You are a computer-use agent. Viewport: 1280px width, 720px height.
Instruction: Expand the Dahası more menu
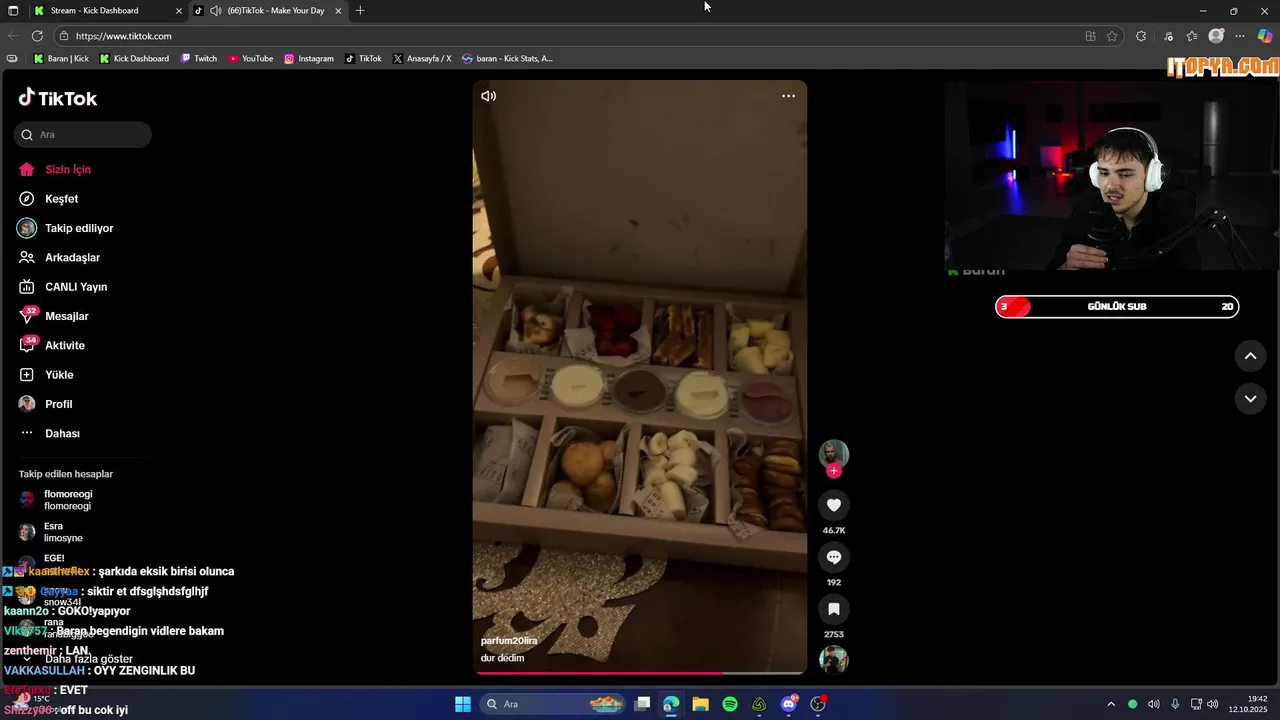click(50, 433)
